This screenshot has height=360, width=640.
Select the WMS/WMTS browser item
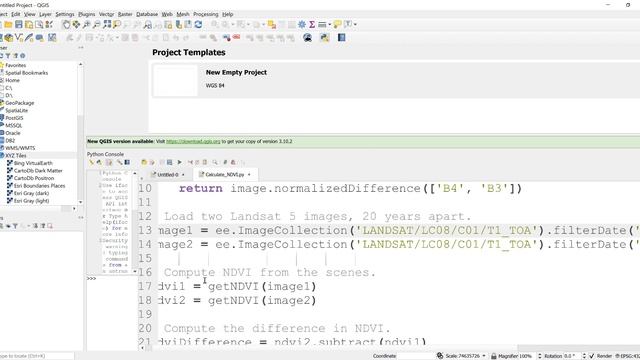pyautogui.click(x=20, y=148)
